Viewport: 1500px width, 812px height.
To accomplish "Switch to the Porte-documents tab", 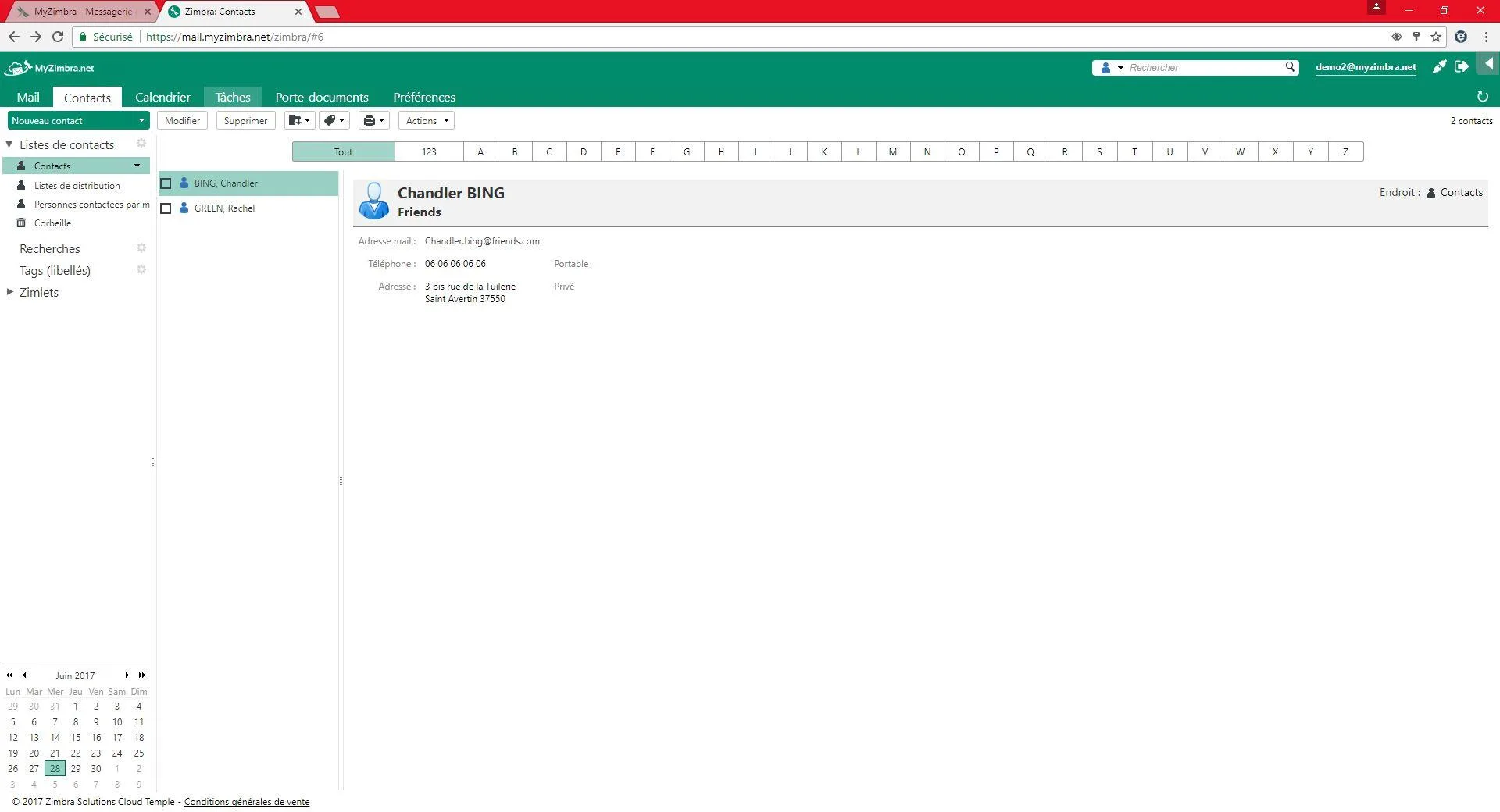I will 322,97.
